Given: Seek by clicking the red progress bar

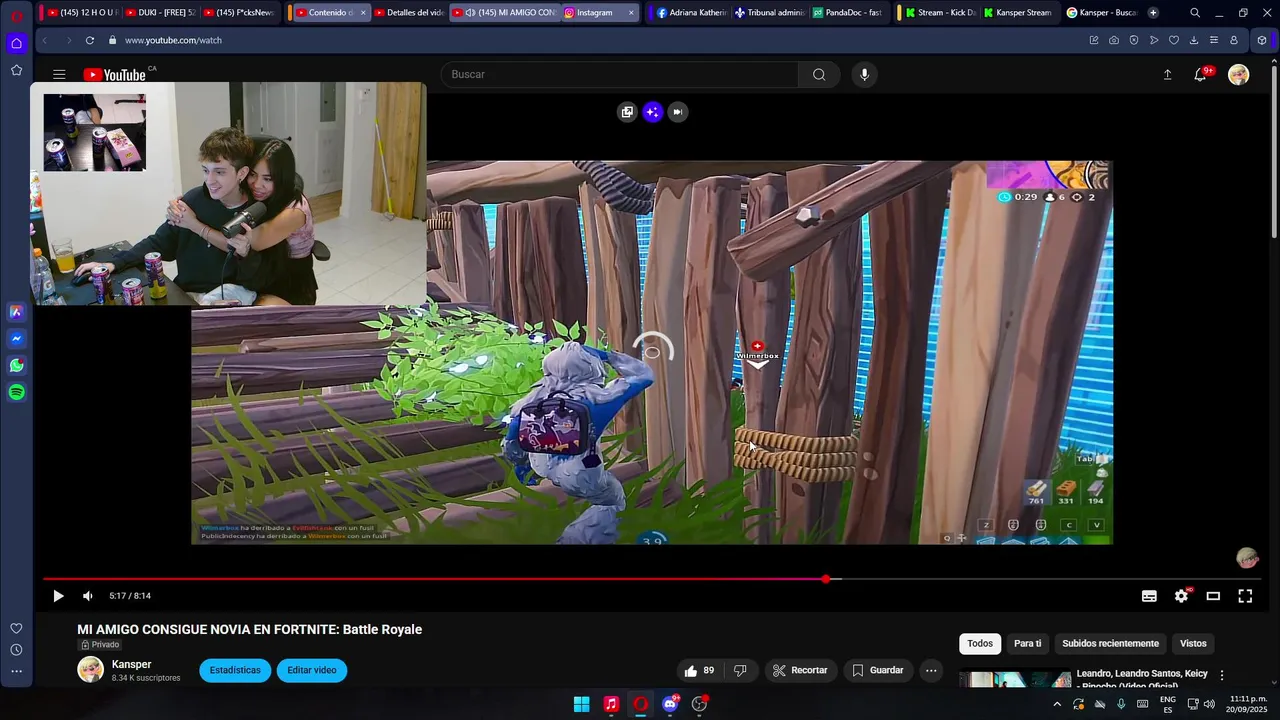Looking at the screenshot, I should [x=434, y=579].
